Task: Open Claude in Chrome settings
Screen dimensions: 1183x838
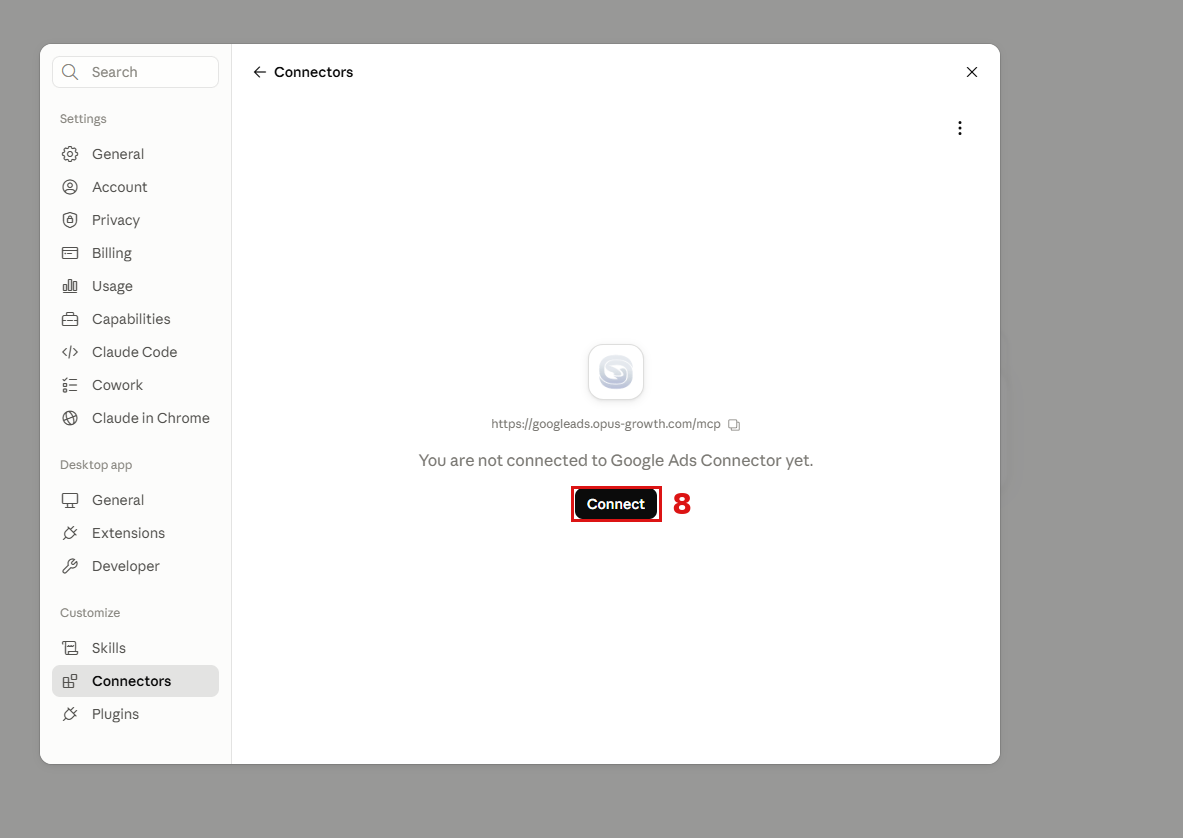Action: tap(136, 418)
